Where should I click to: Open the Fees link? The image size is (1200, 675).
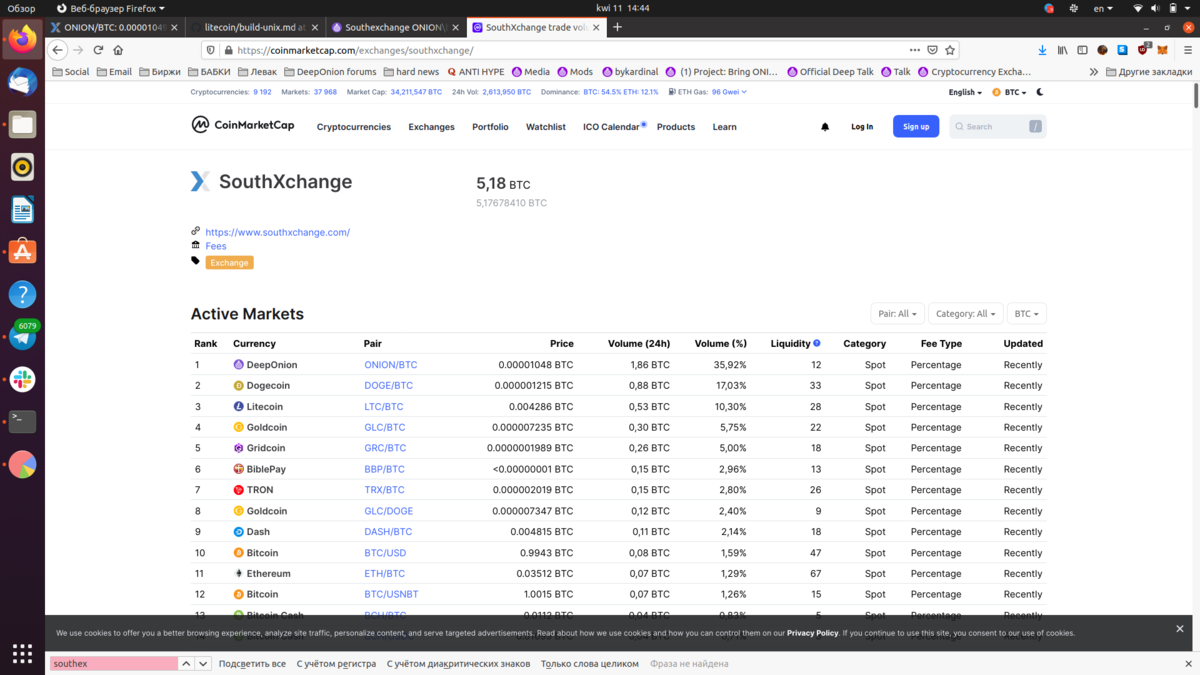click(x=216, y=246)
